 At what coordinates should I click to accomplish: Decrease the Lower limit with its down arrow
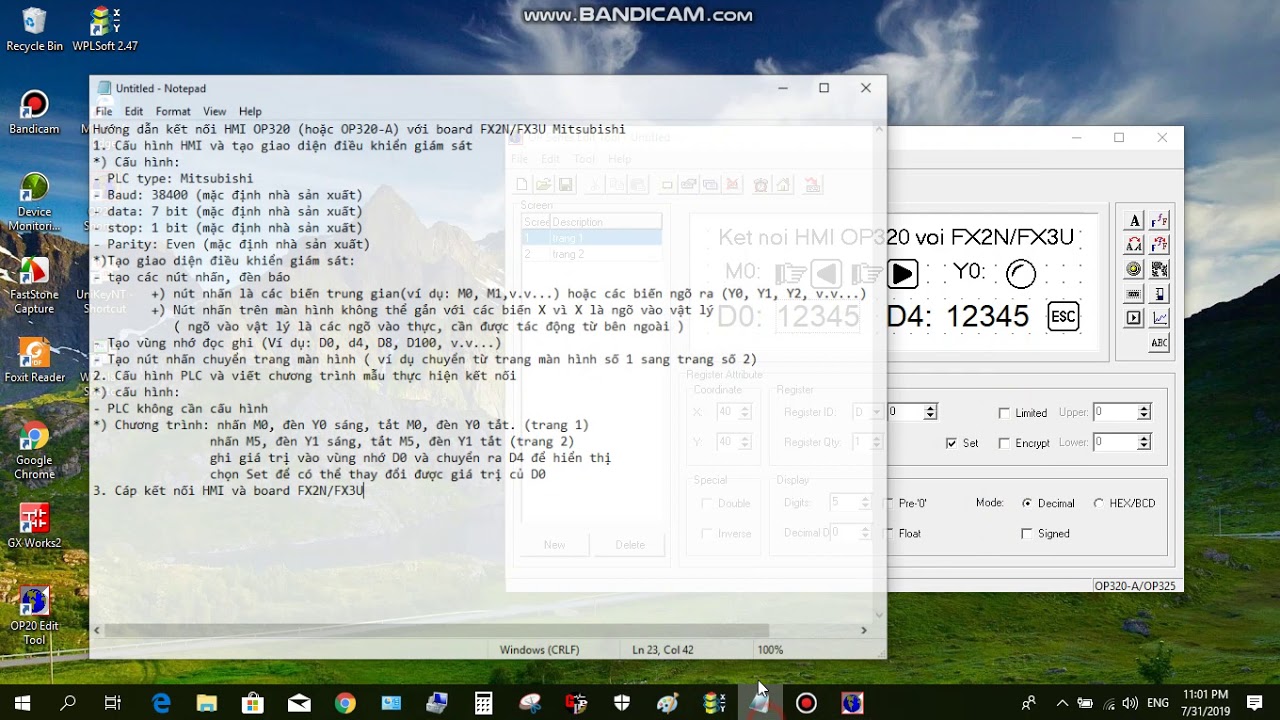point(1144,446)
